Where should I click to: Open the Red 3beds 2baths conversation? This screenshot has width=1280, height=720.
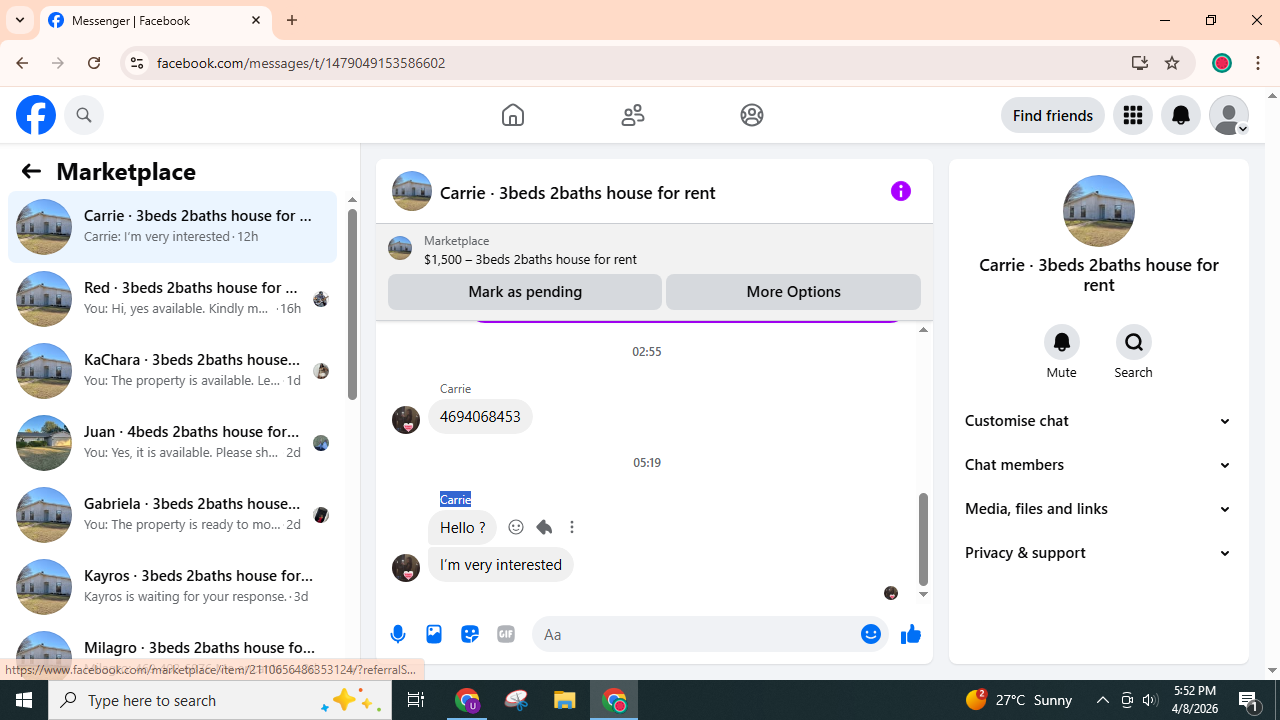point(172,299)
